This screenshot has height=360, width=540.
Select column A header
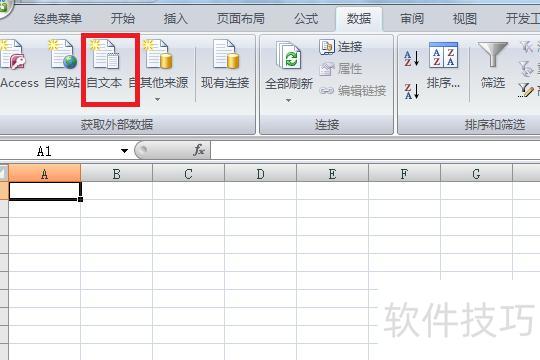(44, 173)
